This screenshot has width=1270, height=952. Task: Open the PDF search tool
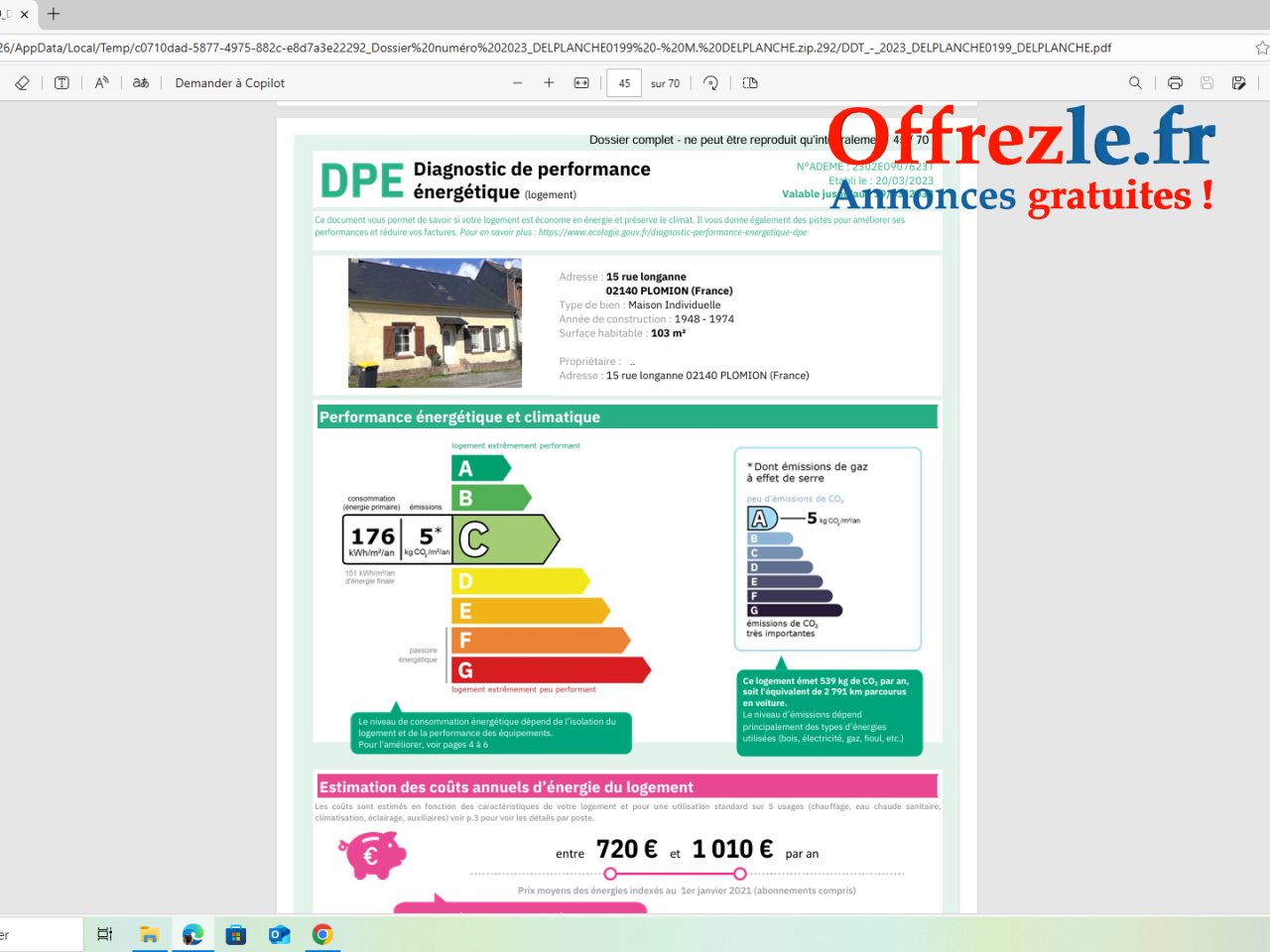1135,83
